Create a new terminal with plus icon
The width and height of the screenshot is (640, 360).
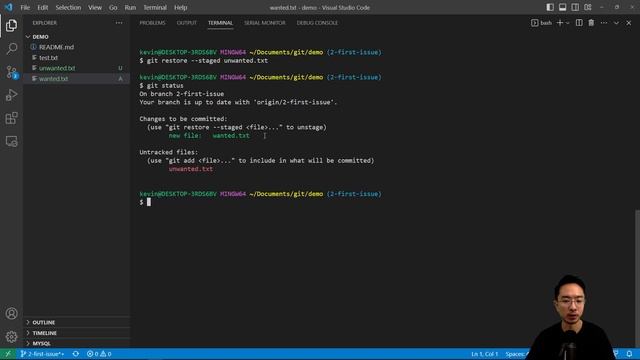pos(560,23)
